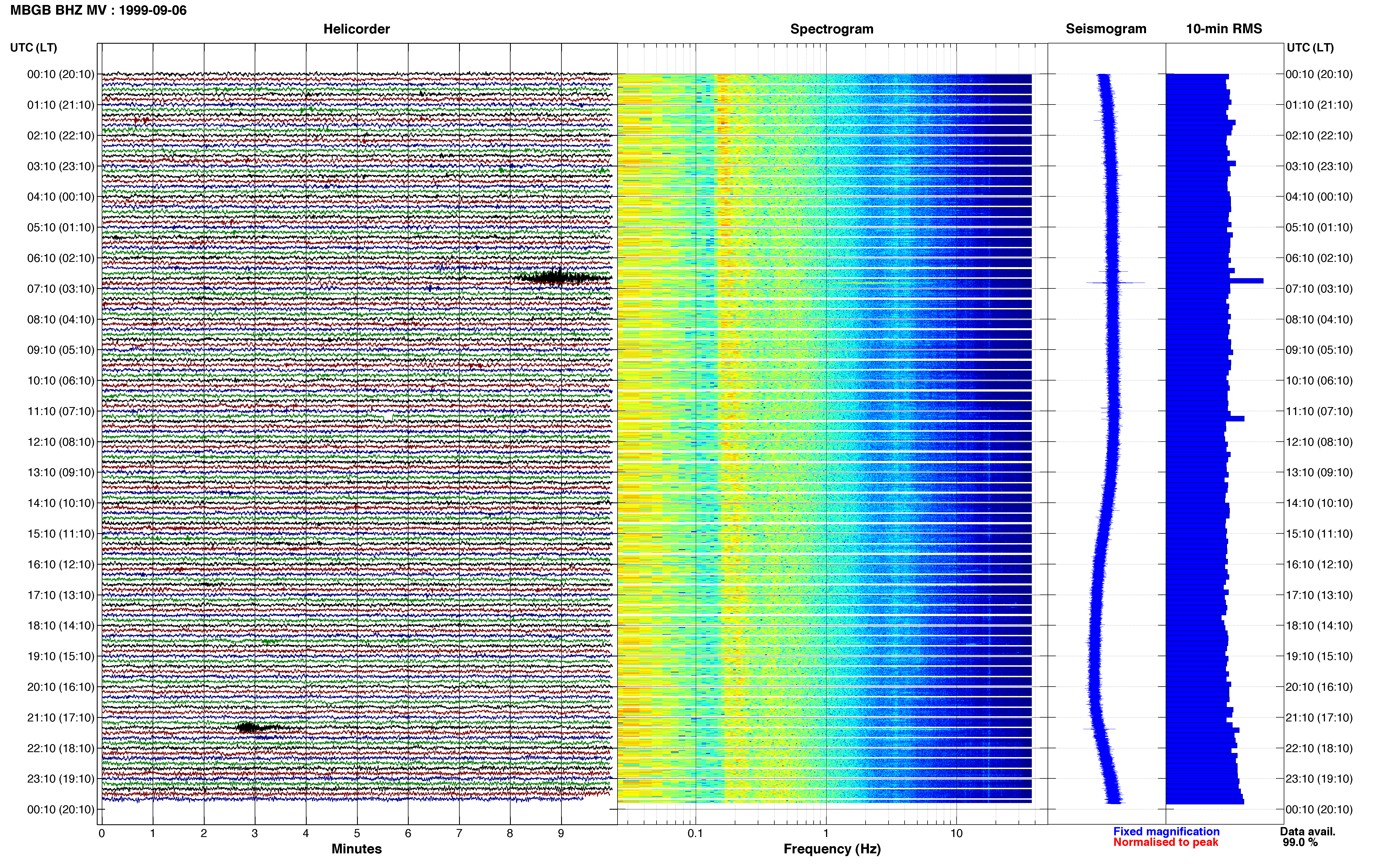This screenshot has width=1388, height=868.
Task: Click '03:10 (23:10)' label left of helicorder
Action: pos(61,166)
